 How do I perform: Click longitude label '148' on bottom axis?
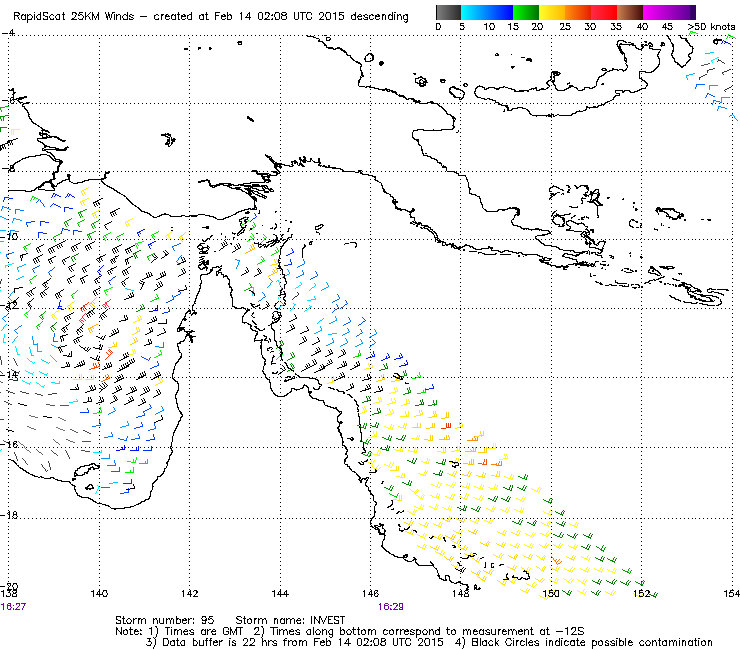(461, 593)
